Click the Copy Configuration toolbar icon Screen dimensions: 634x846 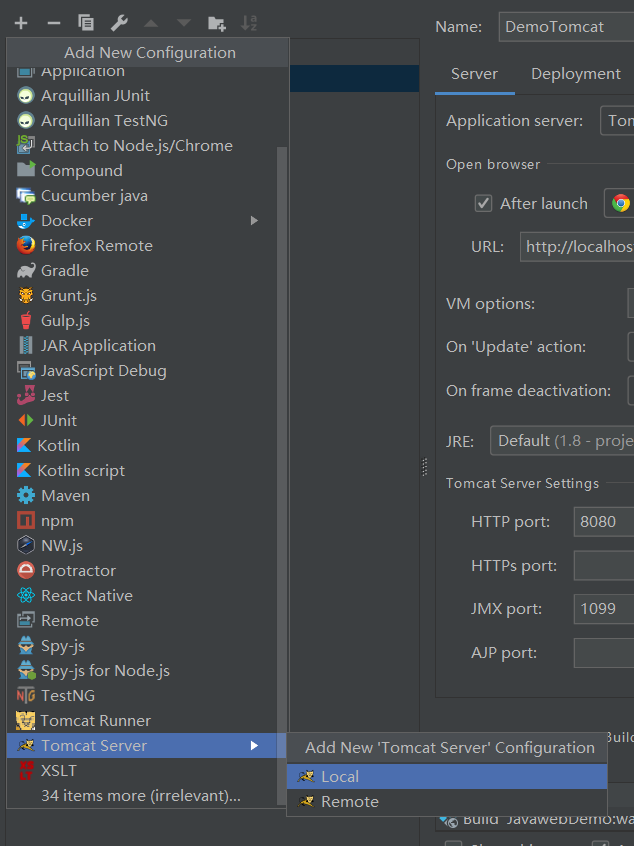(x=86, y=23)
